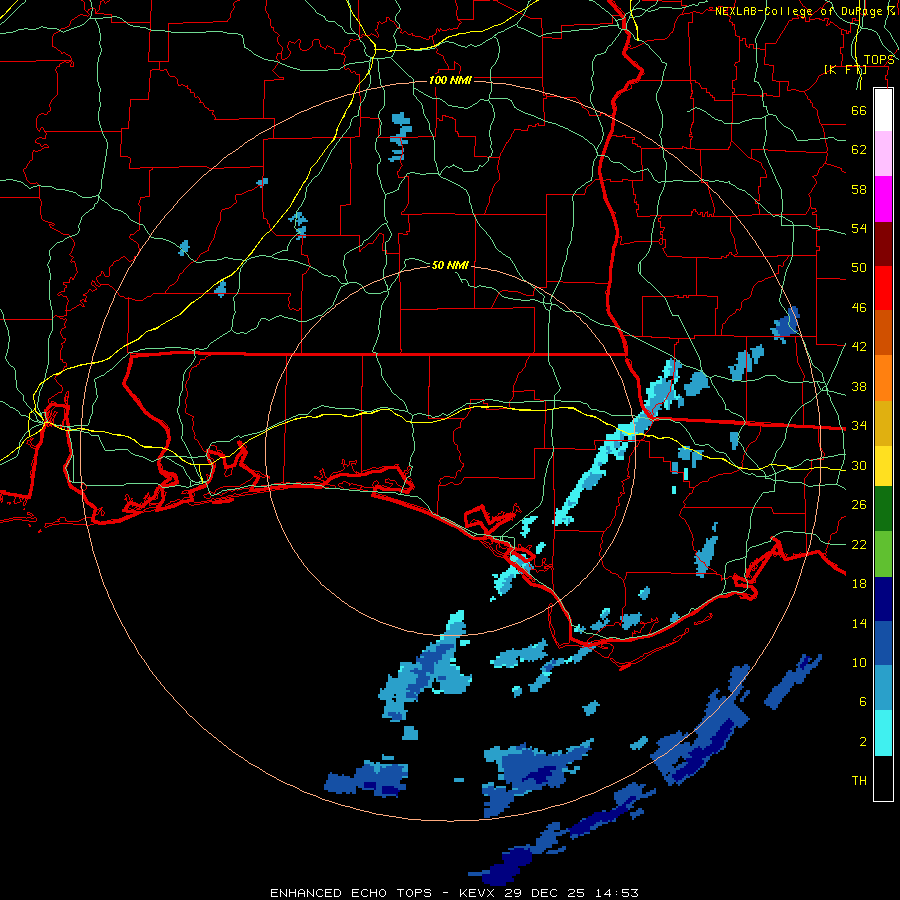Click the "ENHANCED ECHO TOPS" caption text
Screen dimensions: 900x900
pyautogui.click(x=351, y=893)
